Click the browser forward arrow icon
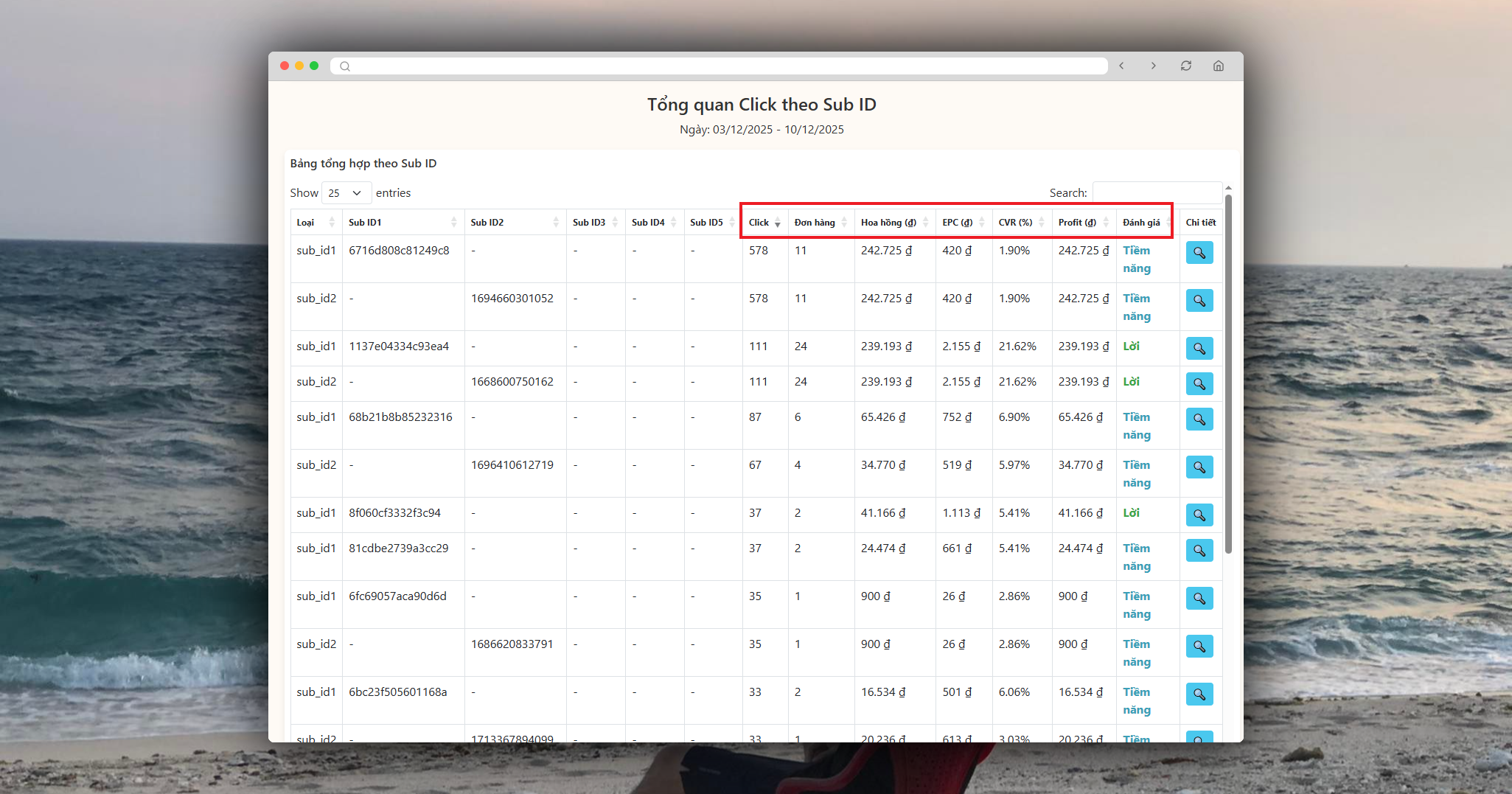The height and width of the screenshot is (794, 1512). 1154,66
